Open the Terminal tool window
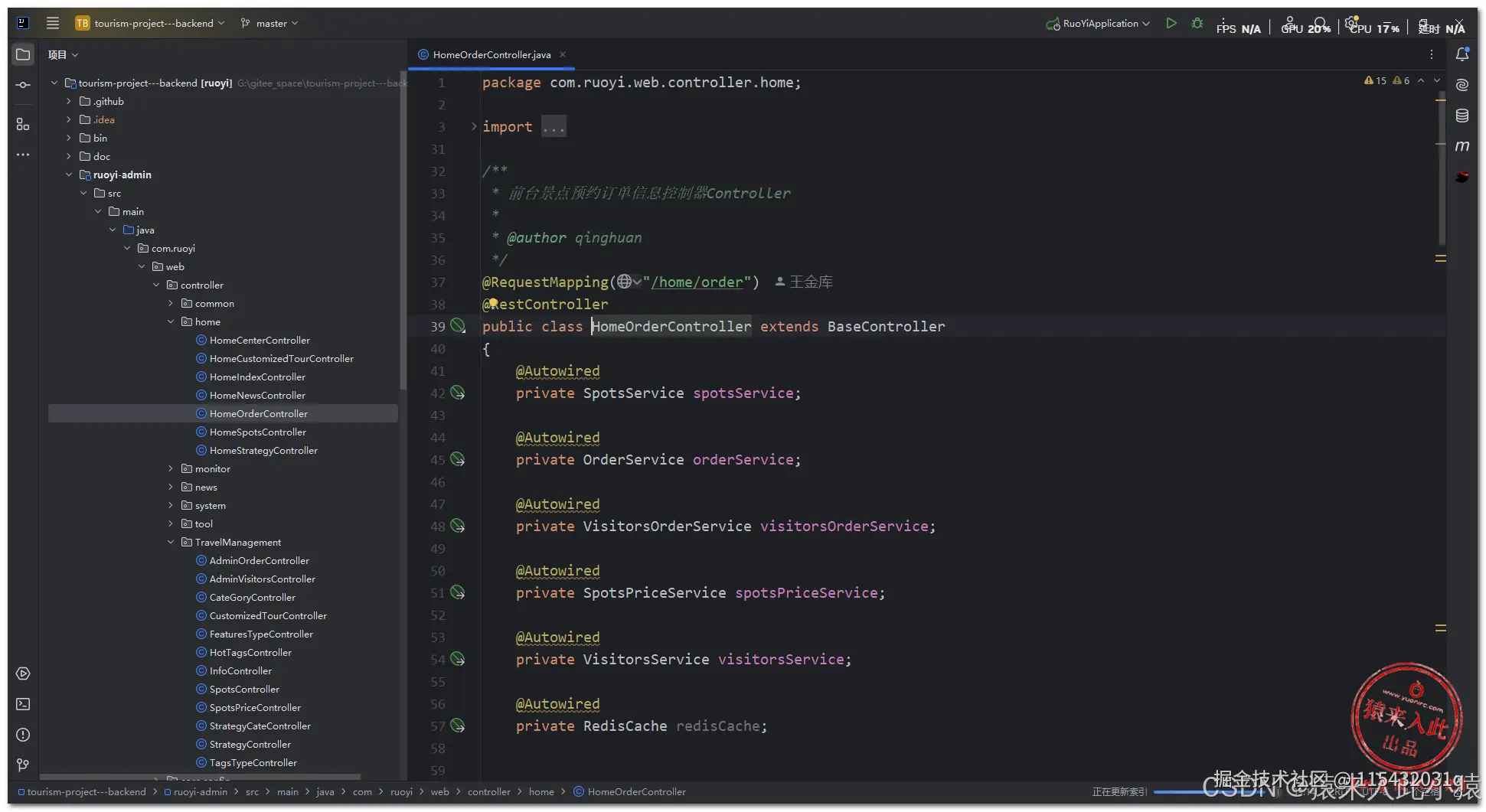Screen dimensions: 1486x812 pyautogui.click(x=23, y=704)
